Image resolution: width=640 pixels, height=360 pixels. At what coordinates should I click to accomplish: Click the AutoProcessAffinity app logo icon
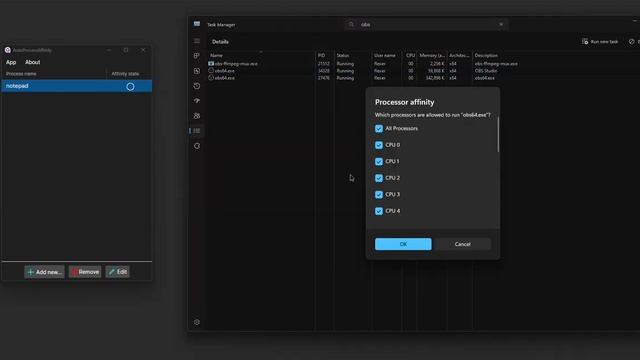coord(8,50)
